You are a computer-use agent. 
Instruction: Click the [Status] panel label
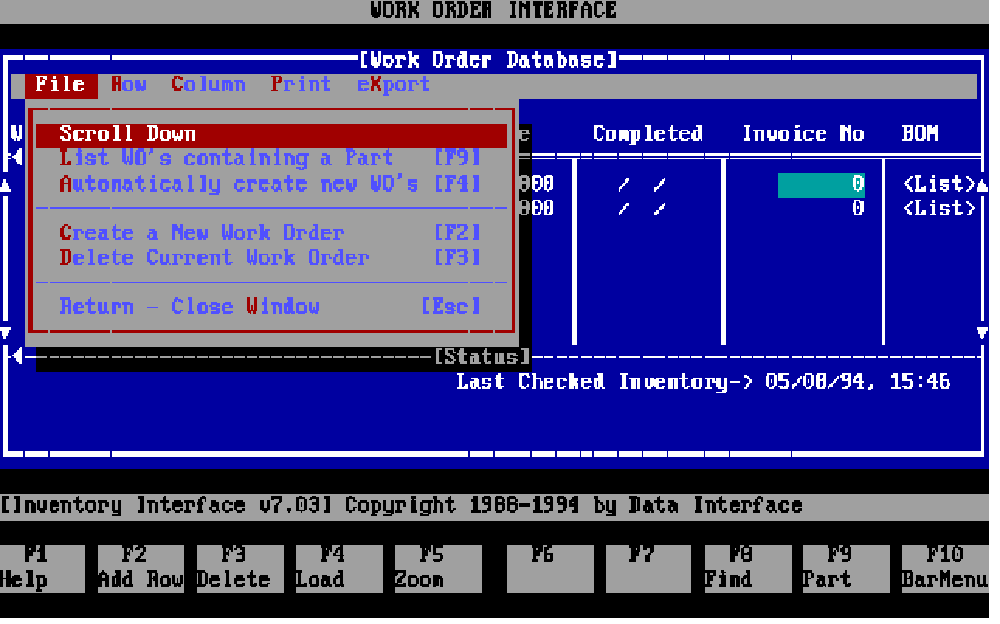(482, 357)
